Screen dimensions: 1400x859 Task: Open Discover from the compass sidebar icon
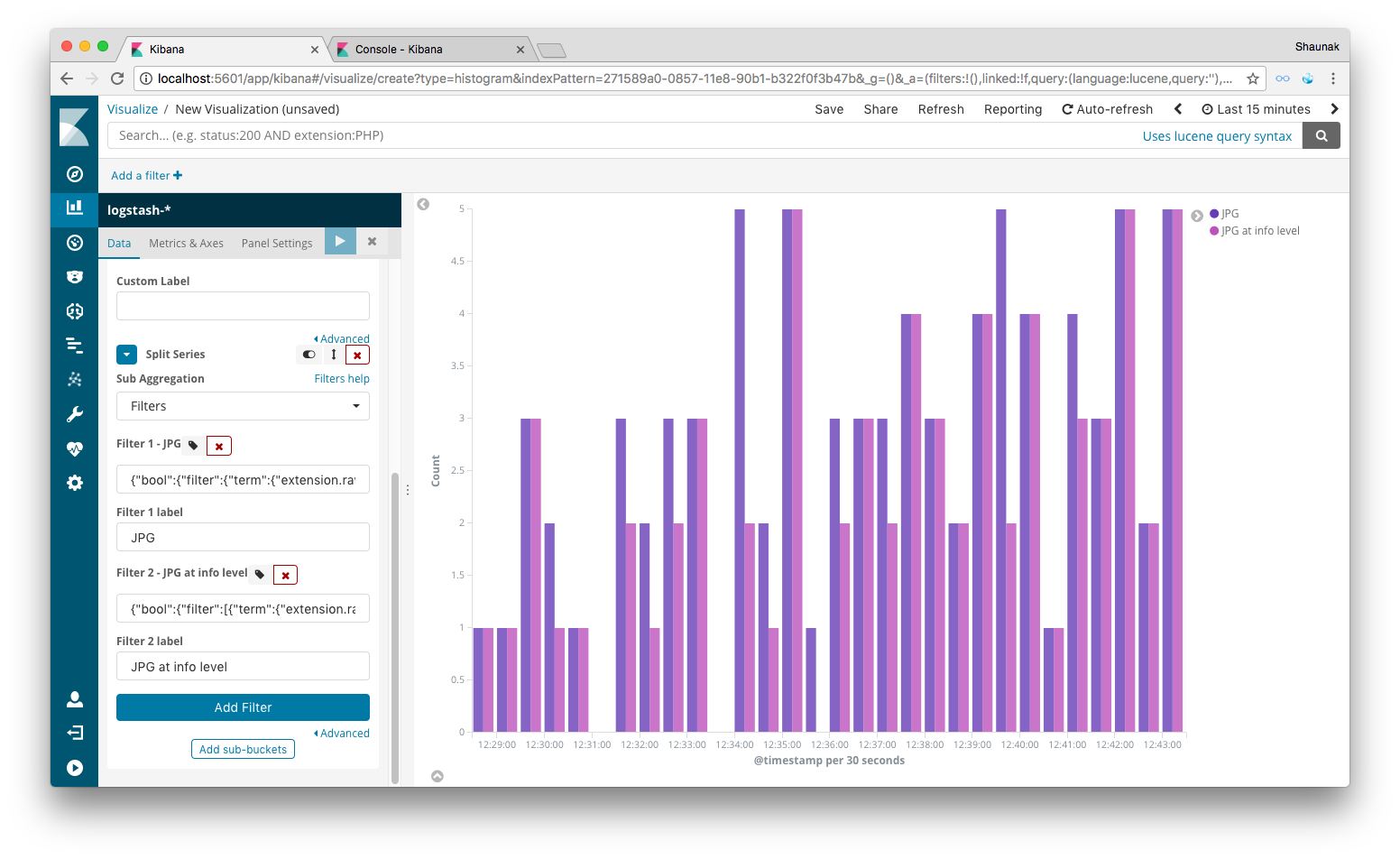click(75, 174)
